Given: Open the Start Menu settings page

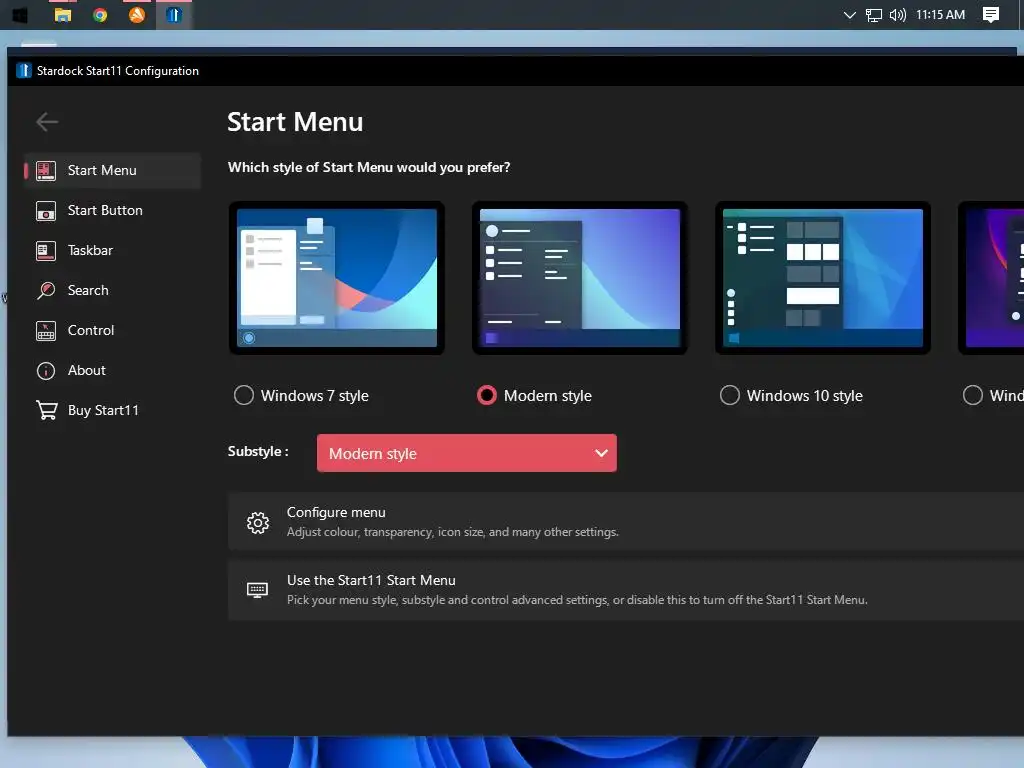Looking at the screenshot, I should tap(112, 170).
